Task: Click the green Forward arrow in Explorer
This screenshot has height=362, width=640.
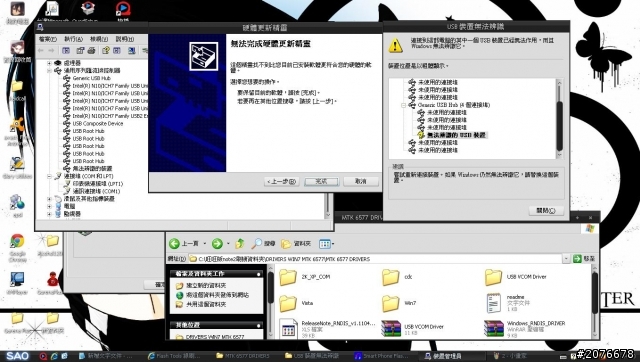Action: pos(217,244)
